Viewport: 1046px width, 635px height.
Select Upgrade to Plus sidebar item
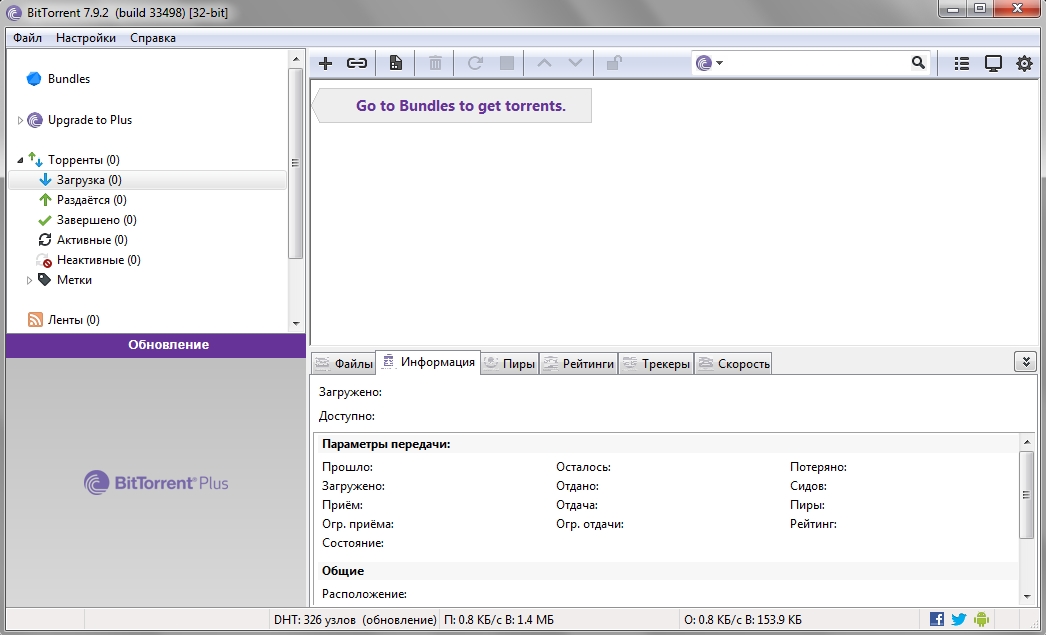[x=89, y=120]
